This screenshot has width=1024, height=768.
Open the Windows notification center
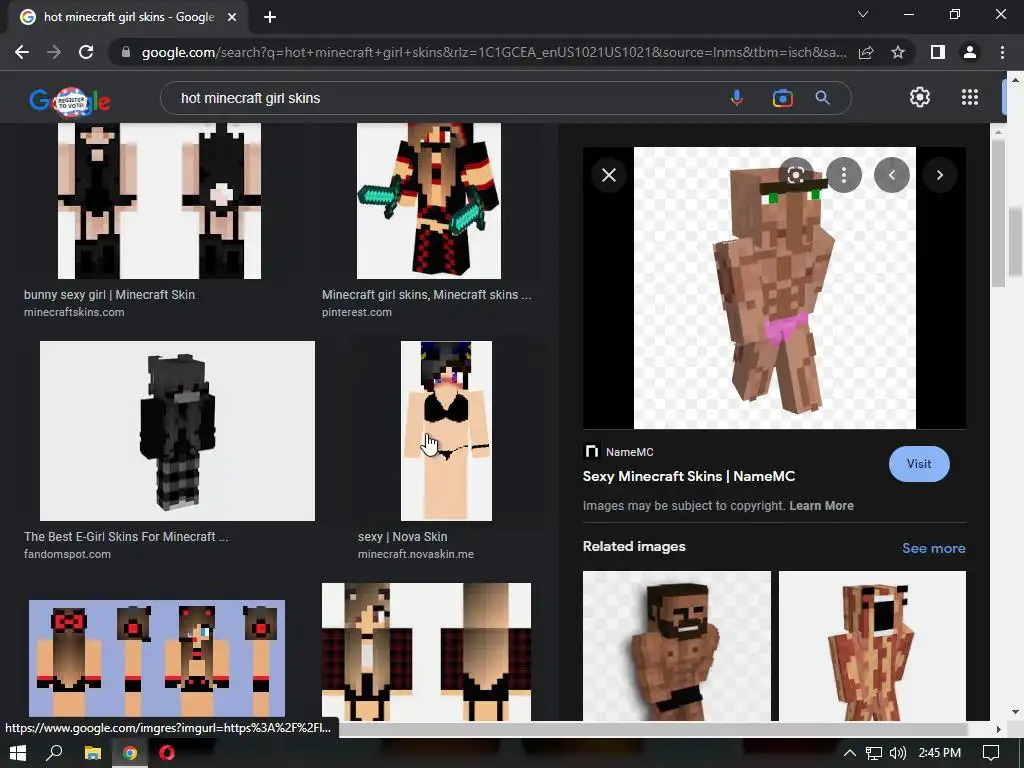991,753
